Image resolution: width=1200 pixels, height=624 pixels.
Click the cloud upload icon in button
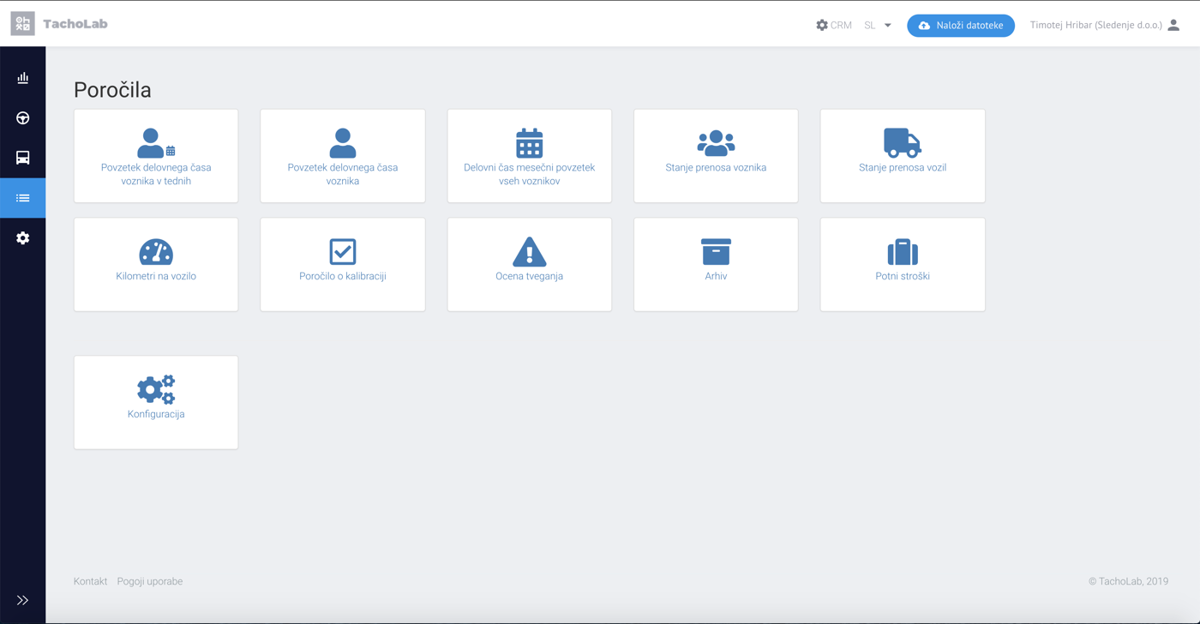(924, 25)
